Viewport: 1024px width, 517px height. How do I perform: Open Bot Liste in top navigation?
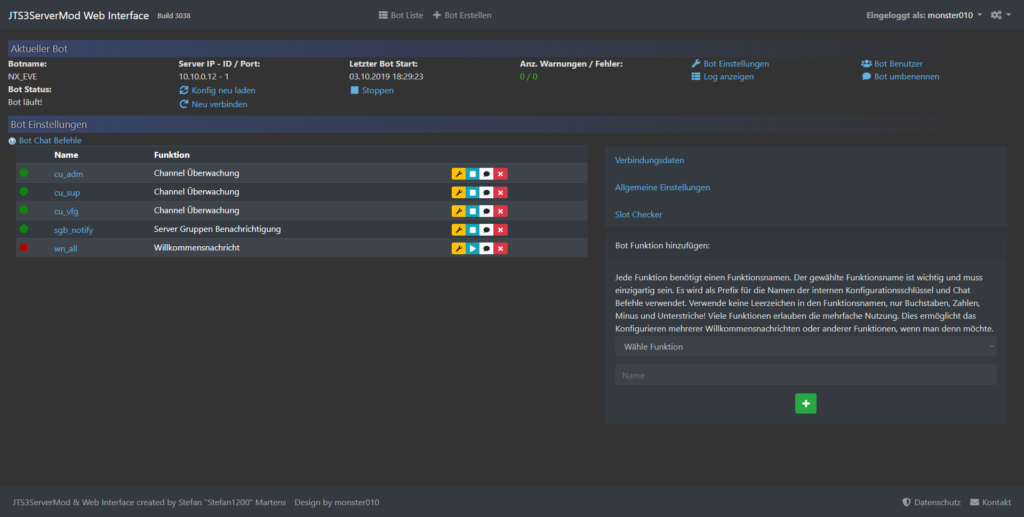[x=400, y=15]
